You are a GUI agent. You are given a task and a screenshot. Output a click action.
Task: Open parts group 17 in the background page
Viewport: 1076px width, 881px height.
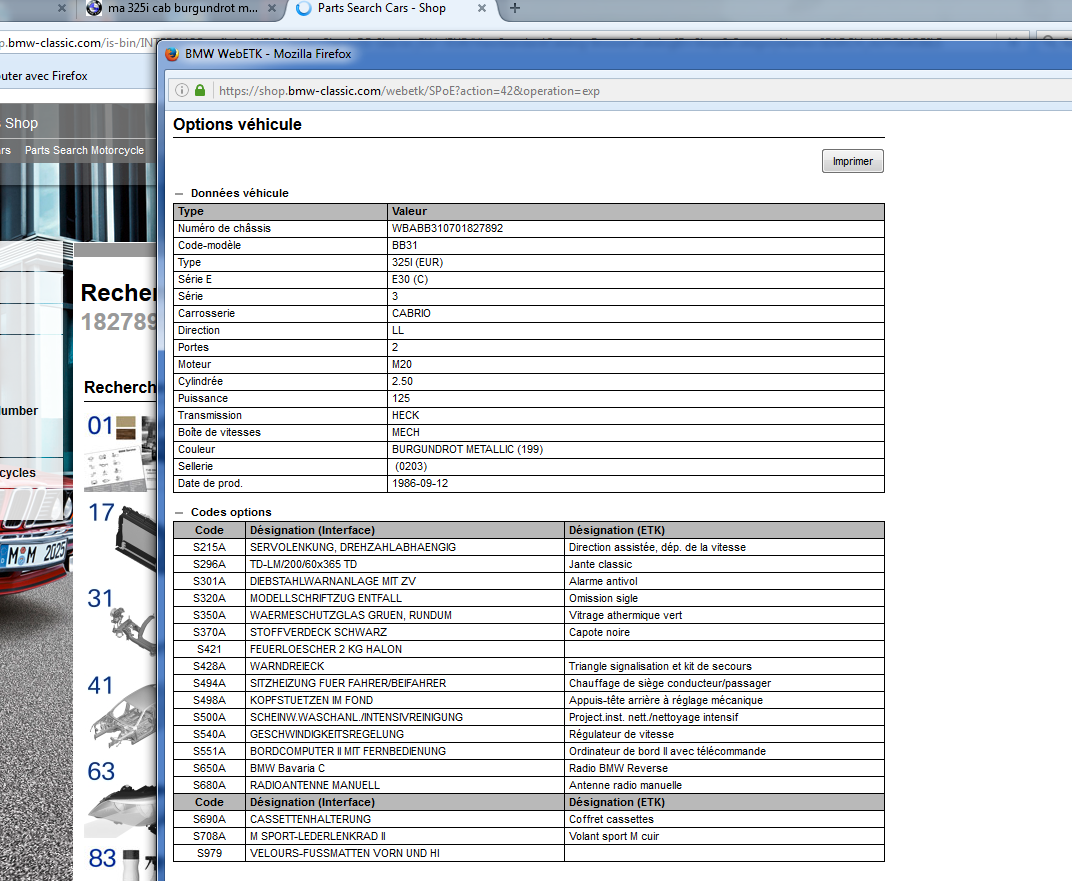pyautogui.click(x=101, y=513)
